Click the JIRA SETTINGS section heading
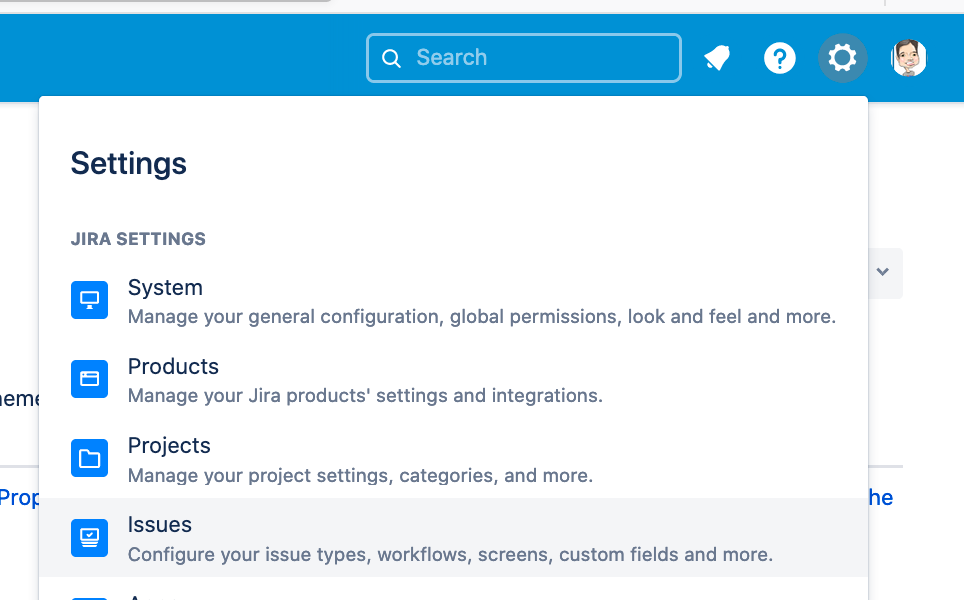 point(138,239)
